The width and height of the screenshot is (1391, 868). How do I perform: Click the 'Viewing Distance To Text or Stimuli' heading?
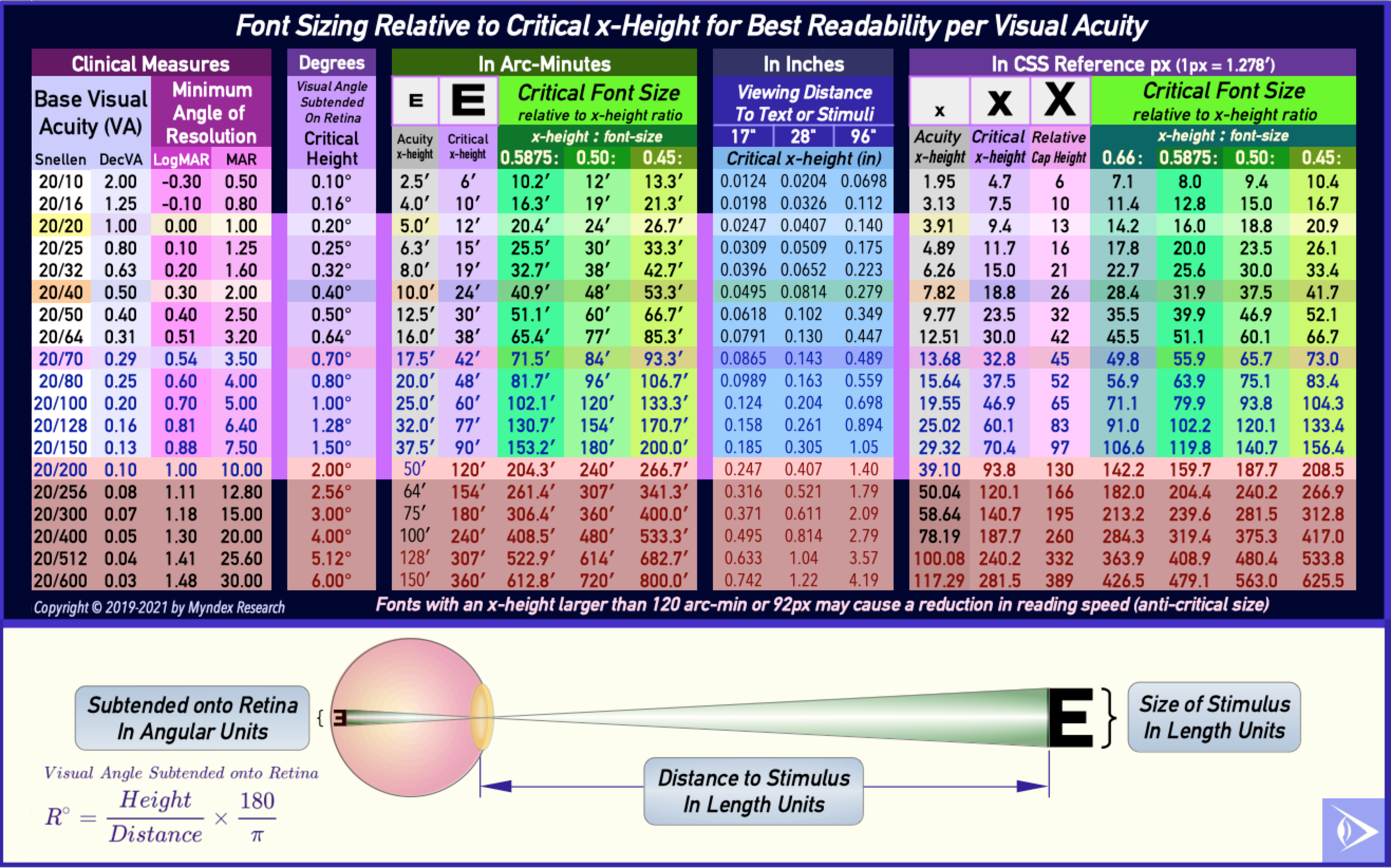pyautogui.click(x=804, y=103)
